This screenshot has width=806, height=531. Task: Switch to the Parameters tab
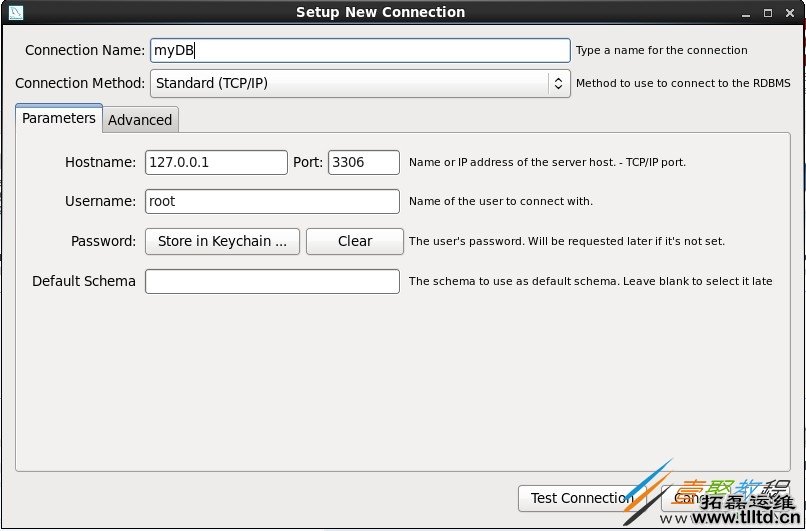click(x=59, y=118)
